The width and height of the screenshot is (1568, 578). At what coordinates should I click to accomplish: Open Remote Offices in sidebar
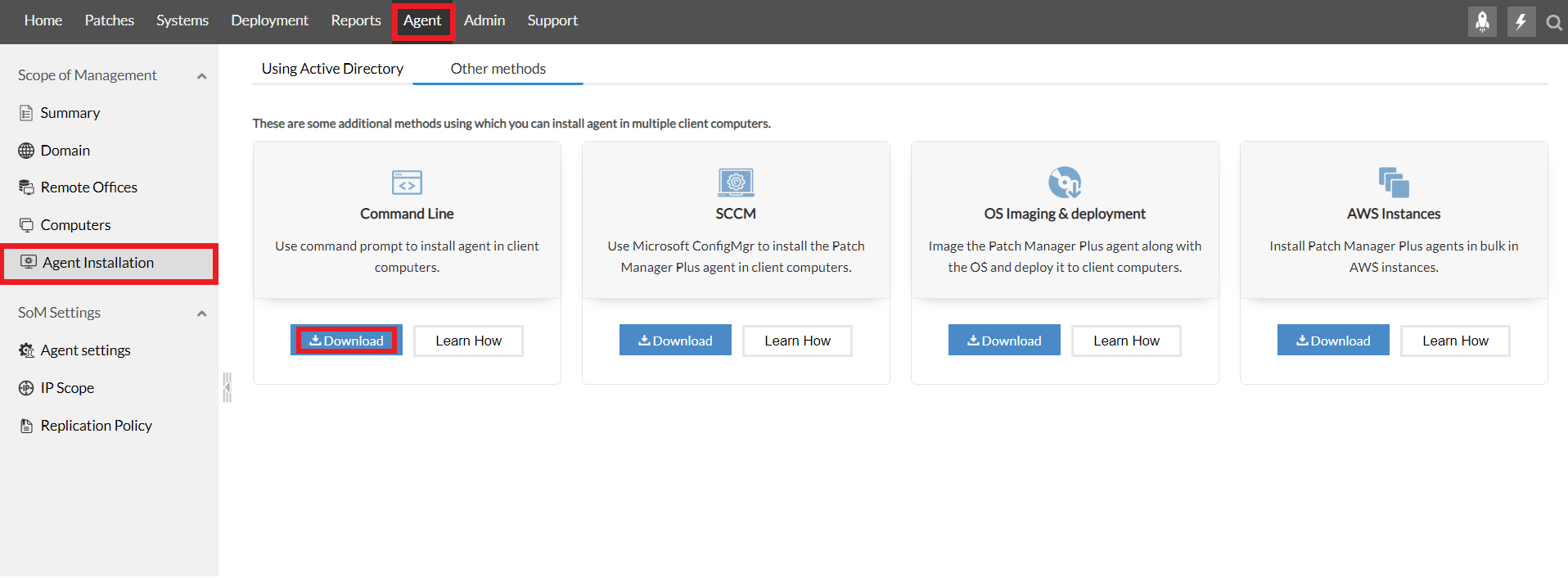[88, 187]
